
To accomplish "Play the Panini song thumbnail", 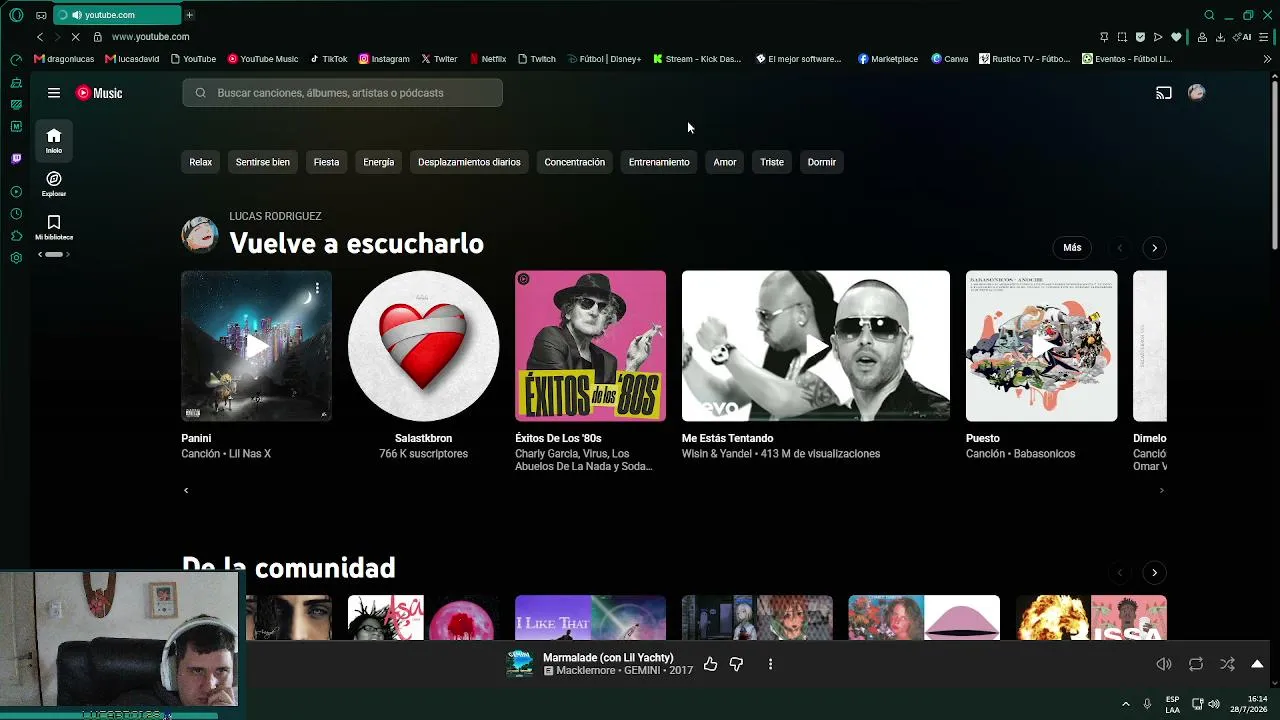I will 256,346.
